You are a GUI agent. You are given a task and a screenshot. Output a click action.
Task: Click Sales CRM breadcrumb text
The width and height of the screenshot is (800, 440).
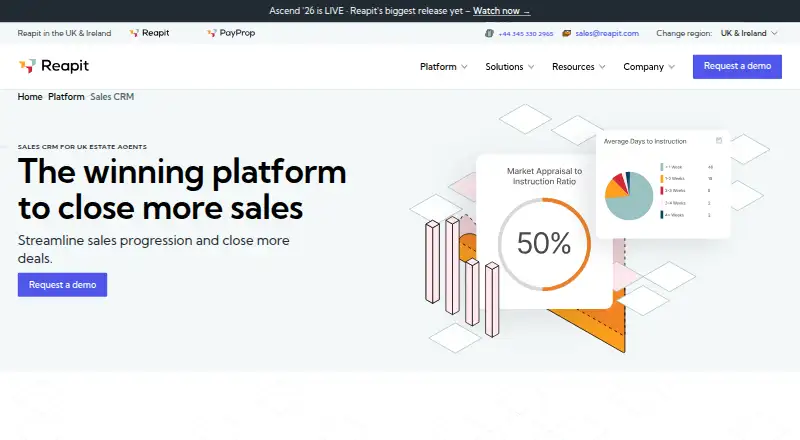coord(112,97)
